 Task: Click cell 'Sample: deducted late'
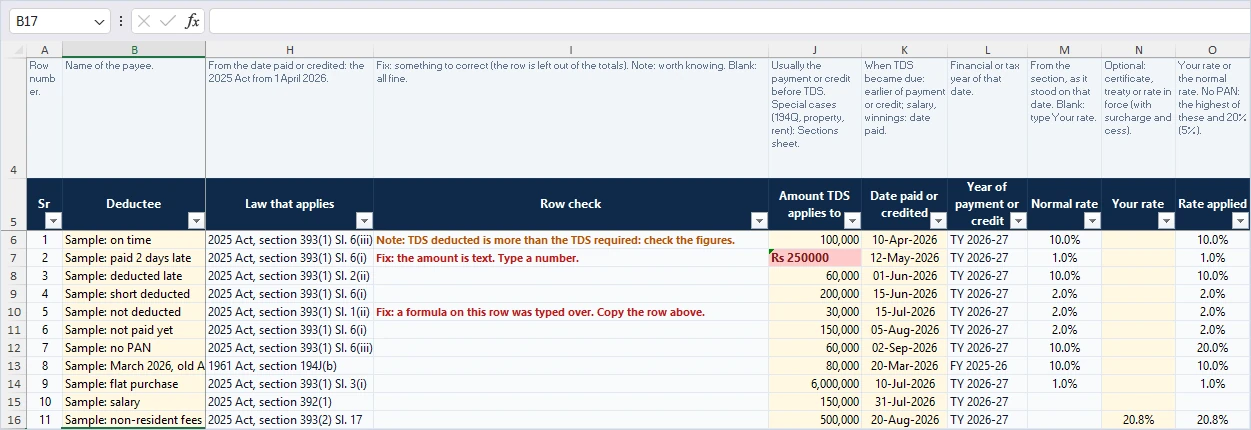click(134, 276)
